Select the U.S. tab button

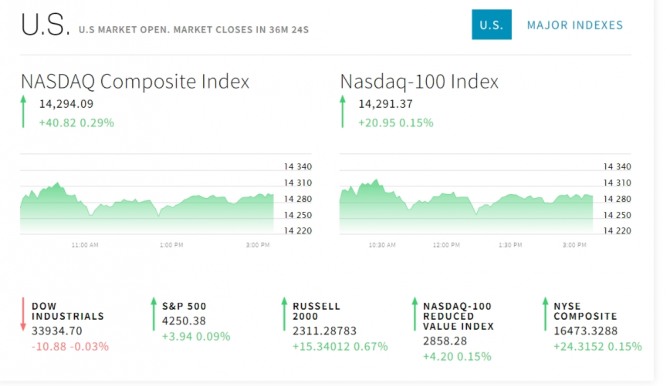[x=491, y=24]
